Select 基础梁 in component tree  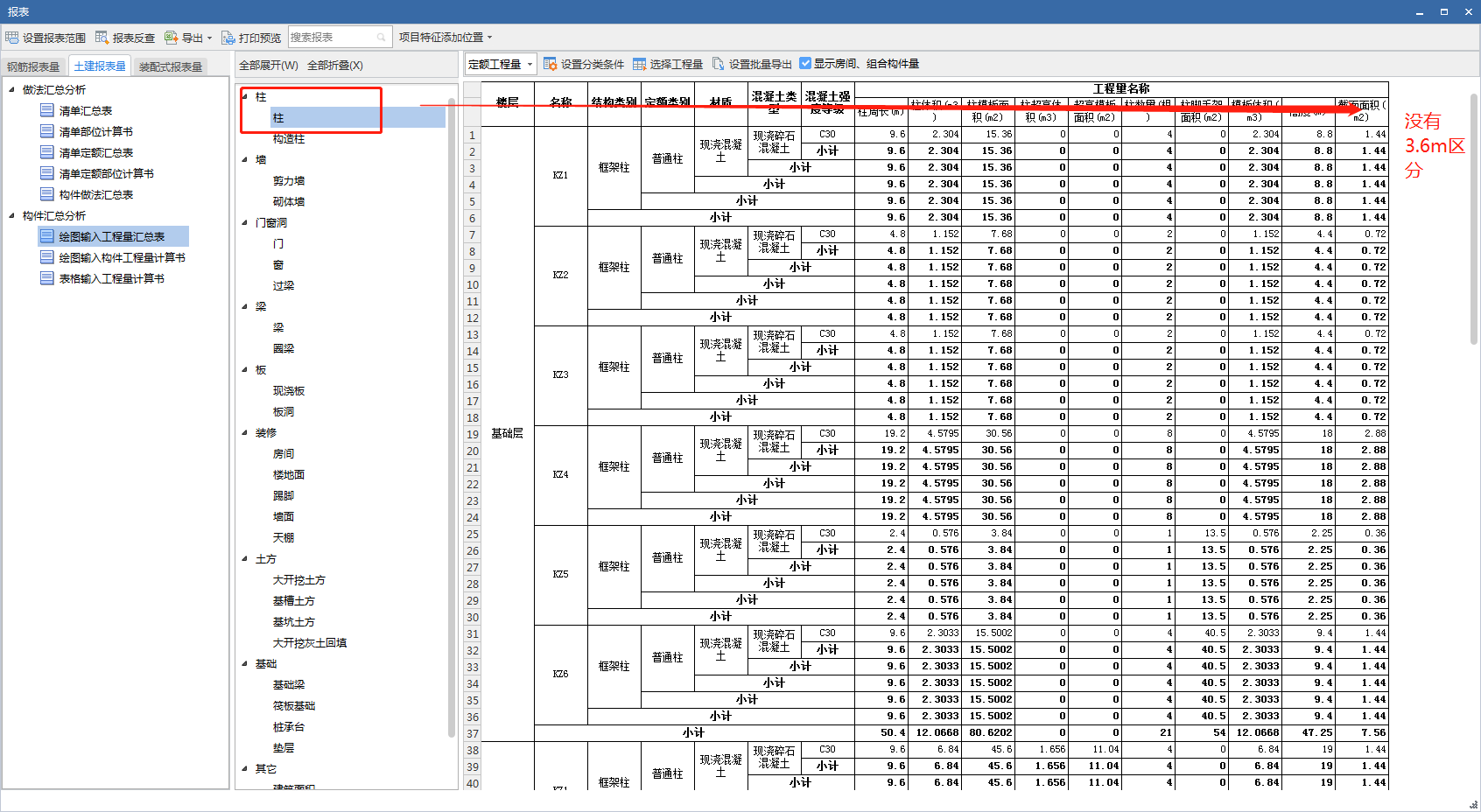click(289, 685)
